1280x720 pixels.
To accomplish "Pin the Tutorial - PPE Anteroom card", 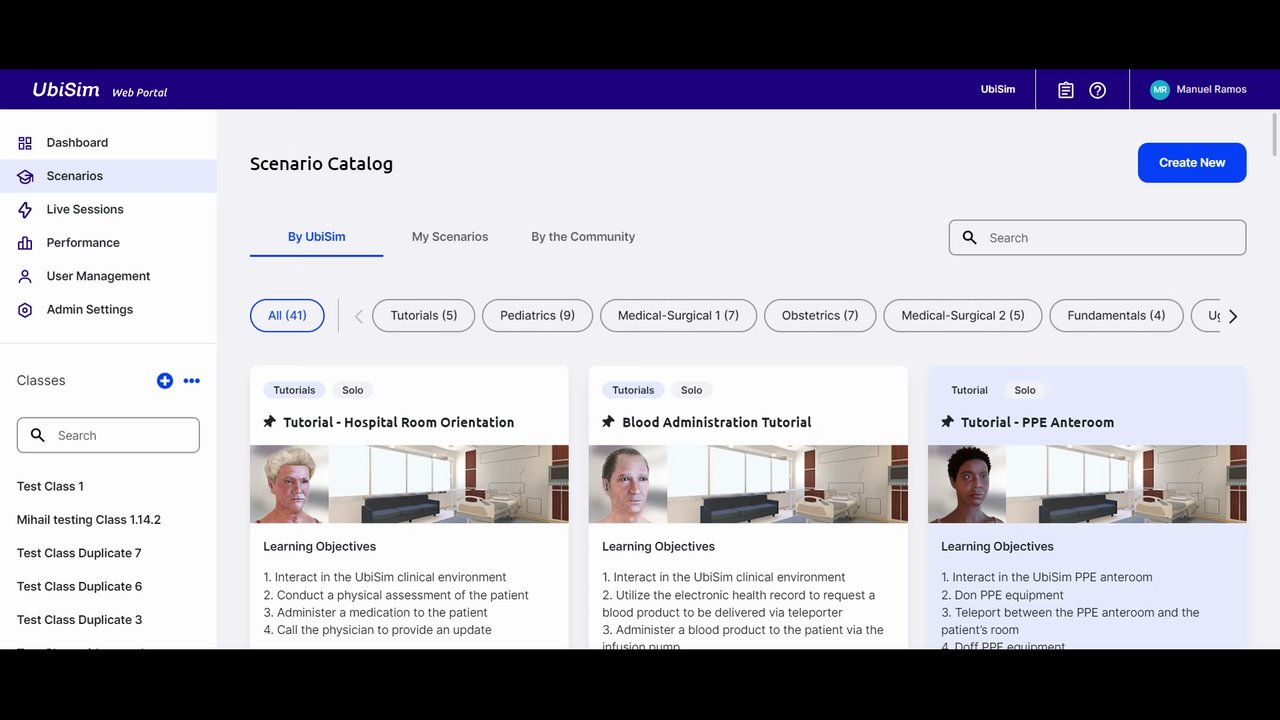I will pyautogui.click(x=948, y=422).
